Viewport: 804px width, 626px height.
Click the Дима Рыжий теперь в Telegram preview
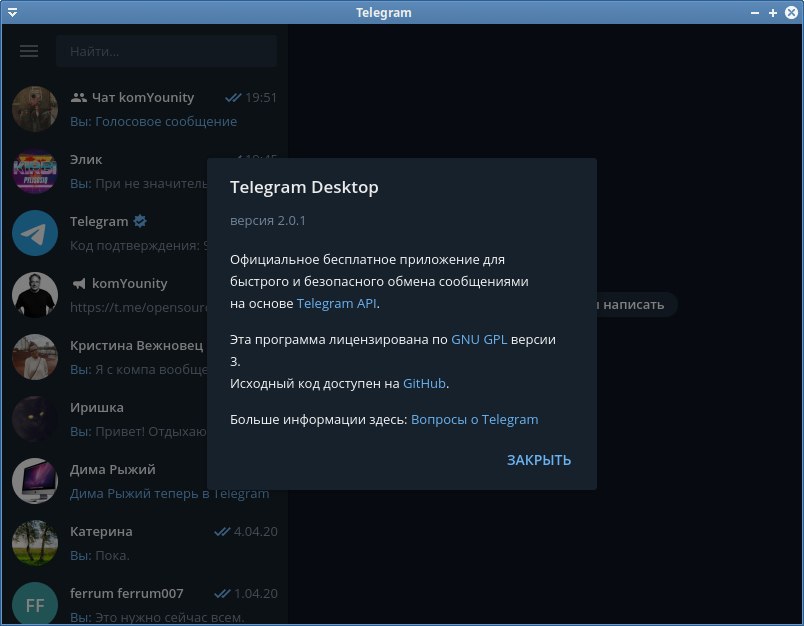[x=169, y=493]
